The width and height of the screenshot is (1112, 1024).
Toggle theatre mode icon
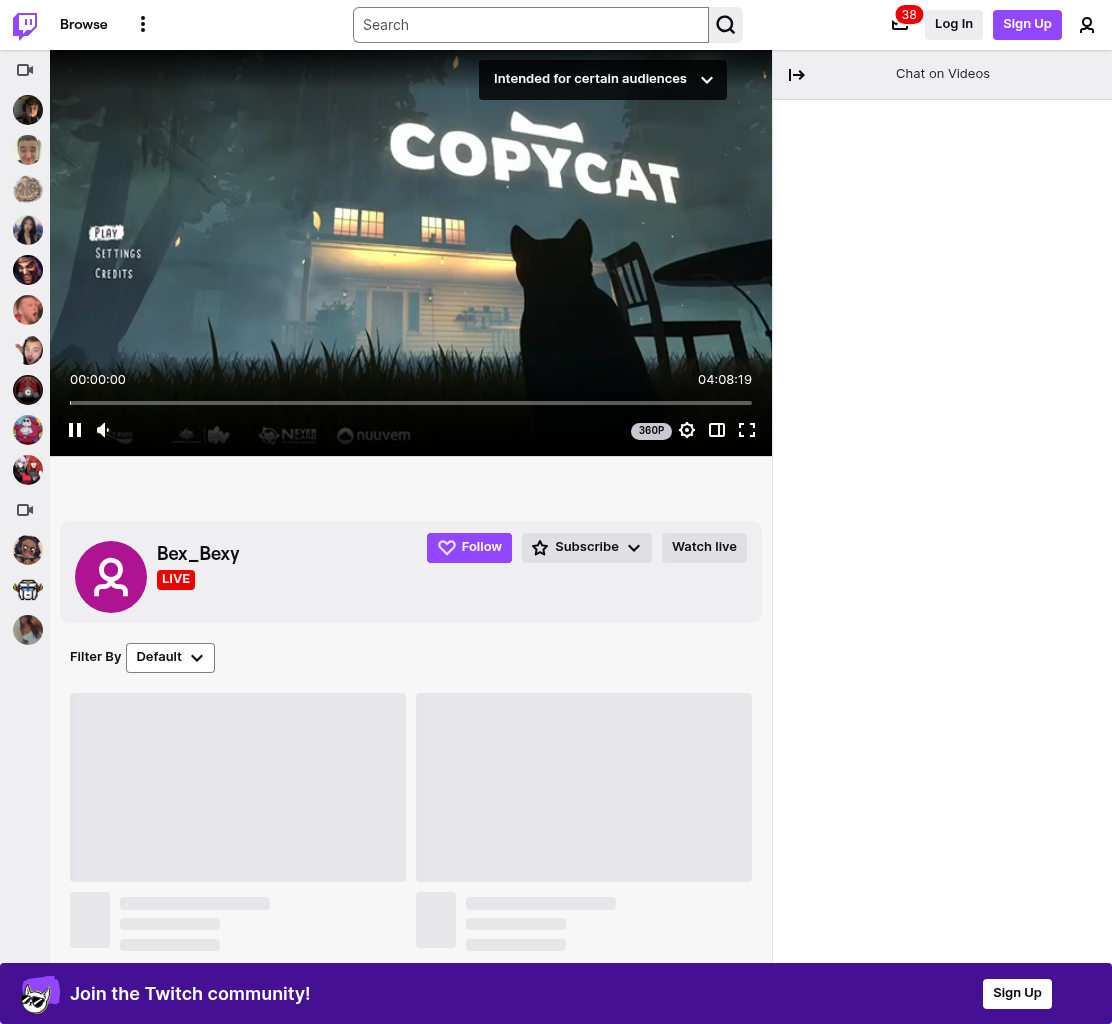717,430
